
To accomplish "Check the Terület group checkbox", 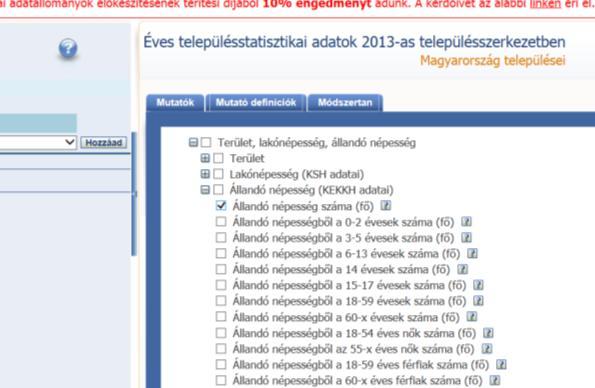I will (x=218, y=158).
